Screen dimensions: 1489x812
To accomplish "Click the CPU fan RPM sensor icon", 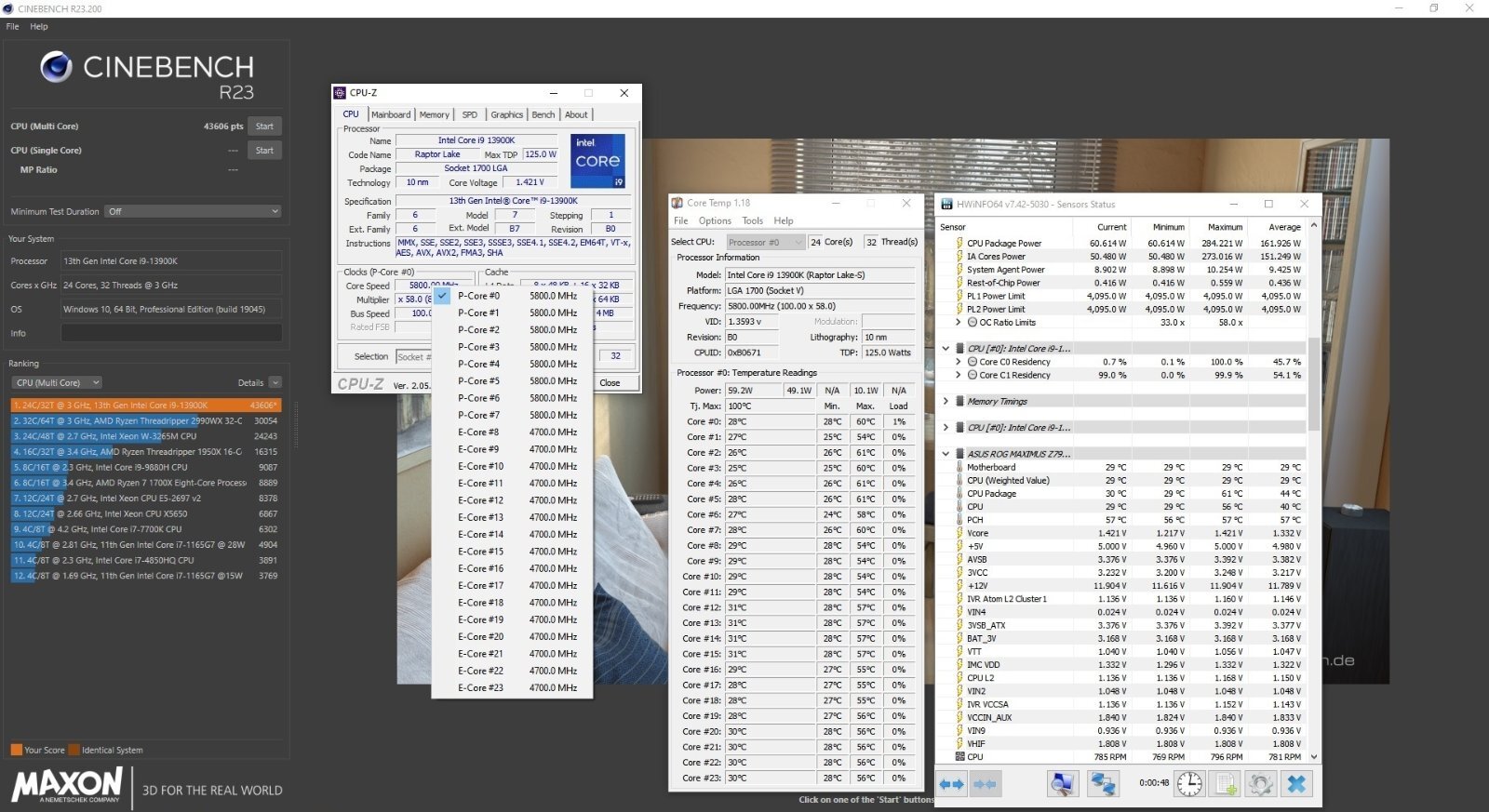I will pyautogui.click(x=959, y=757).
